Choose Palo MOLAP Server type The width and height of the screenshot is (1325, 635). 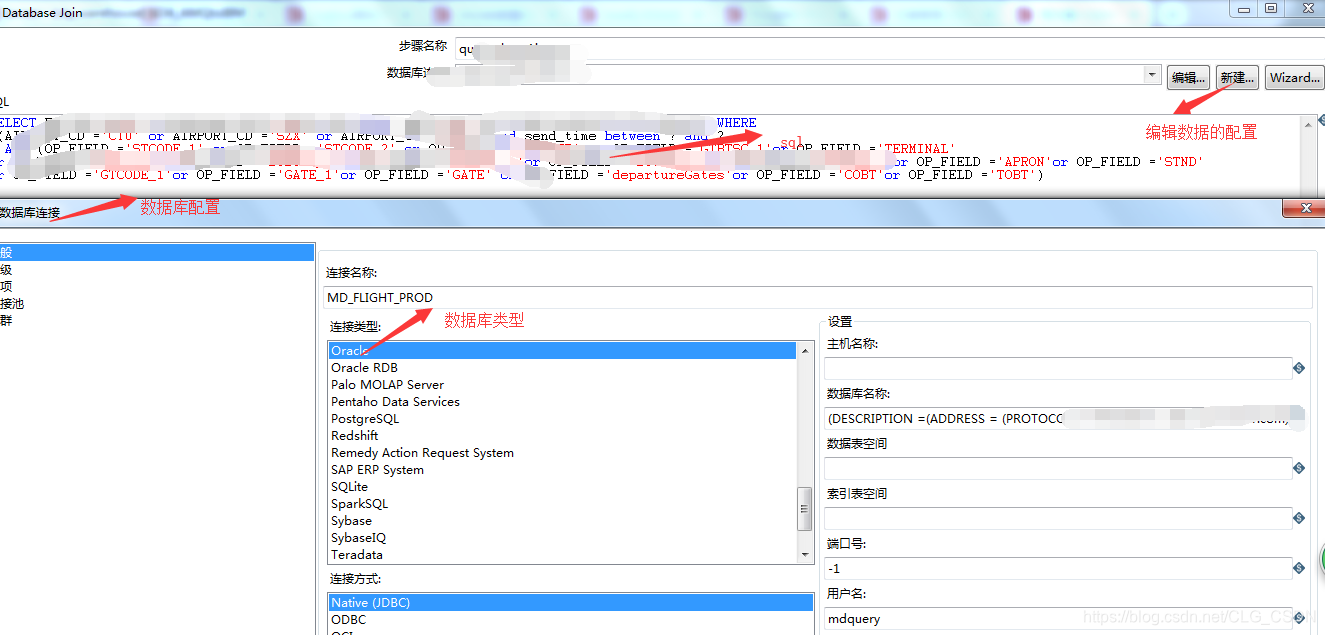pyautogui.click(x=562, y=385)
